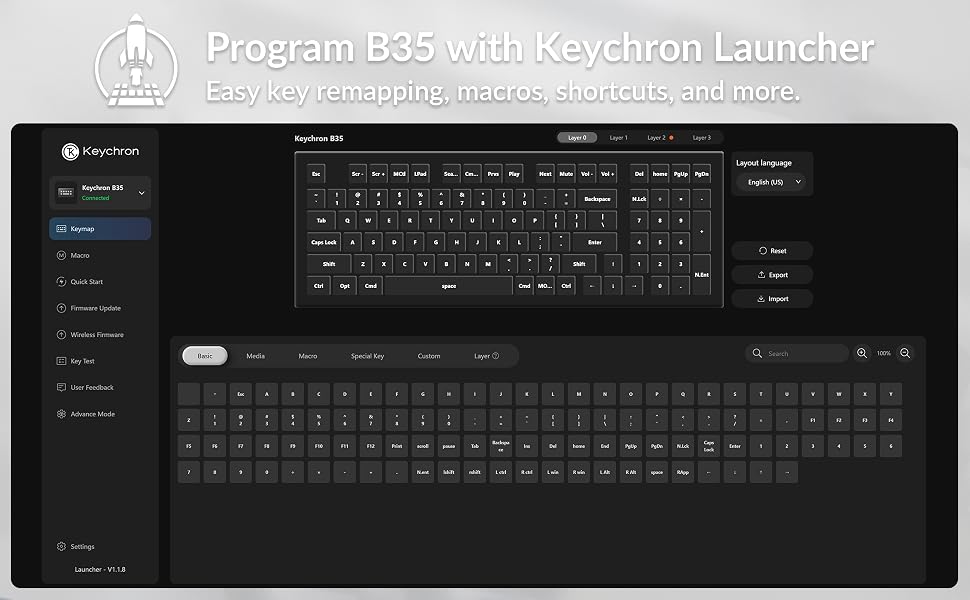Select the N.Lck key on keyboard layout

[639, 199]
